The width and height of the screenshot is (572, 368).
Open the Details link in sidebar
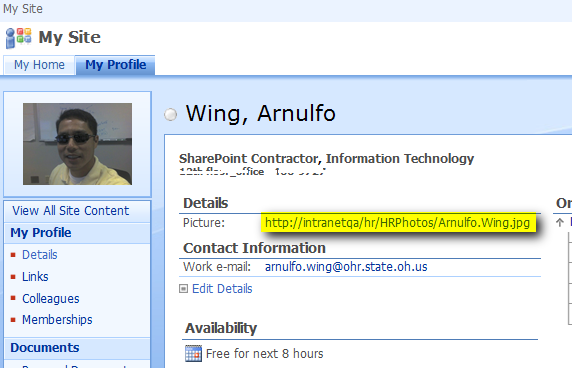click(40, 255)
